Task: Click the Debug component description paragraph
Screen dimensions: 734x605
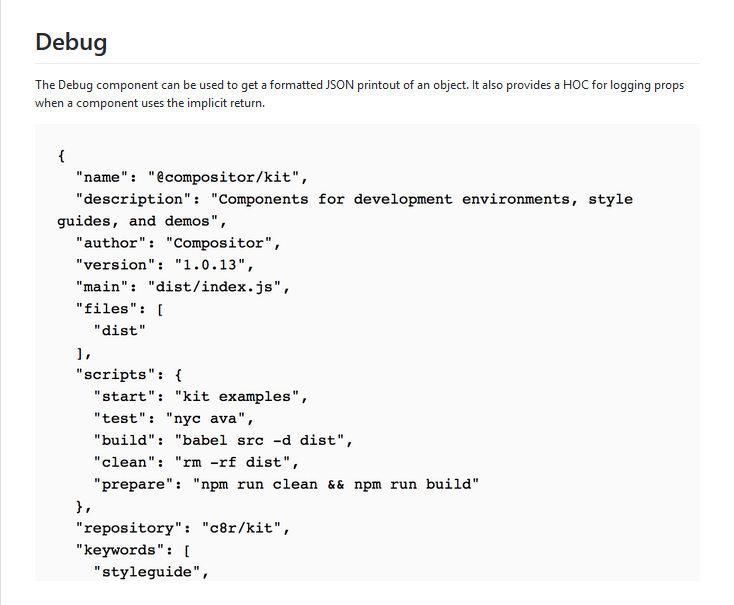Action: 359,94
